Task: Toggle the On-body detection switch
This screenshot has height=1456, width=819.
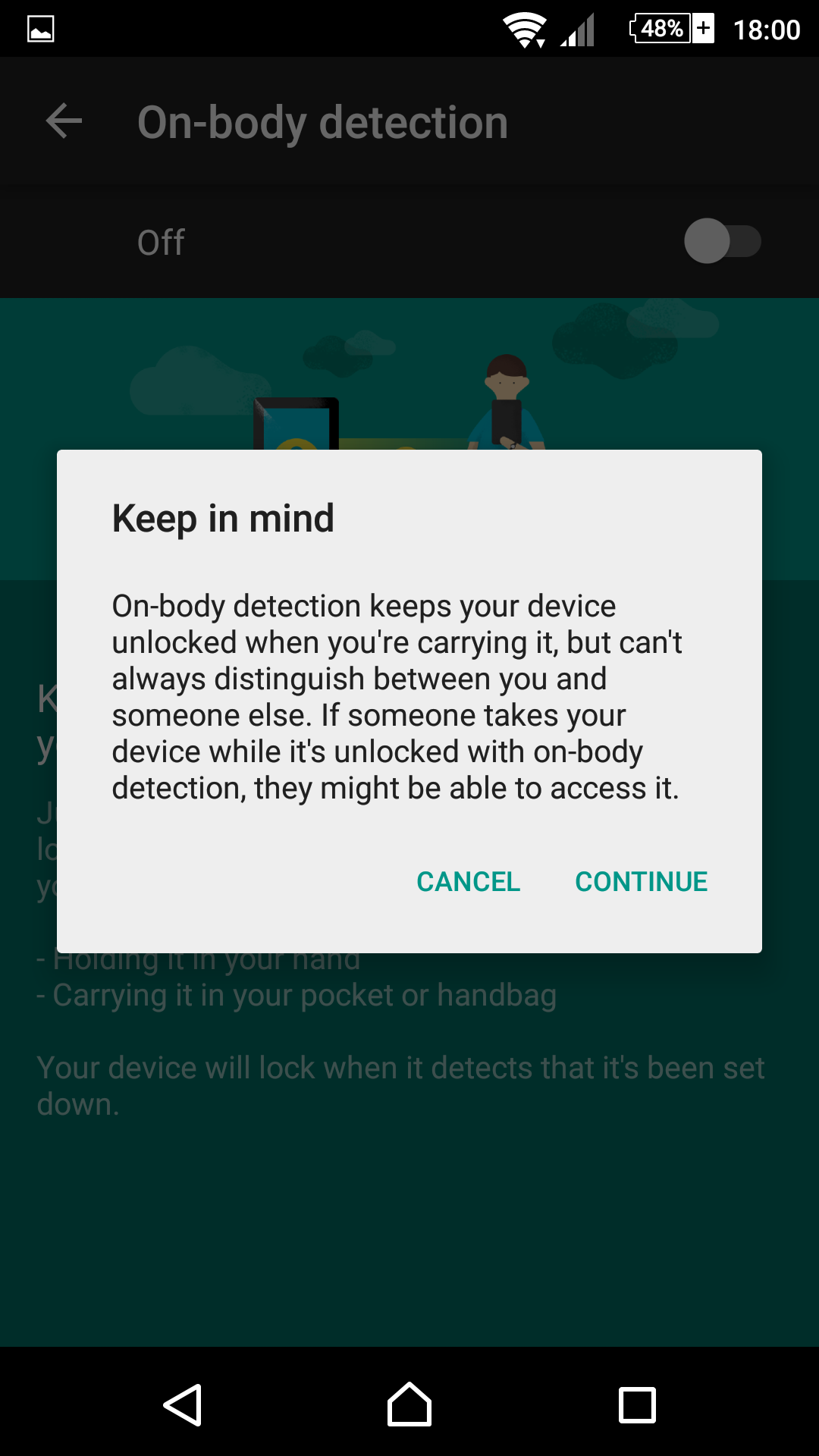Action: click(722, 241)
